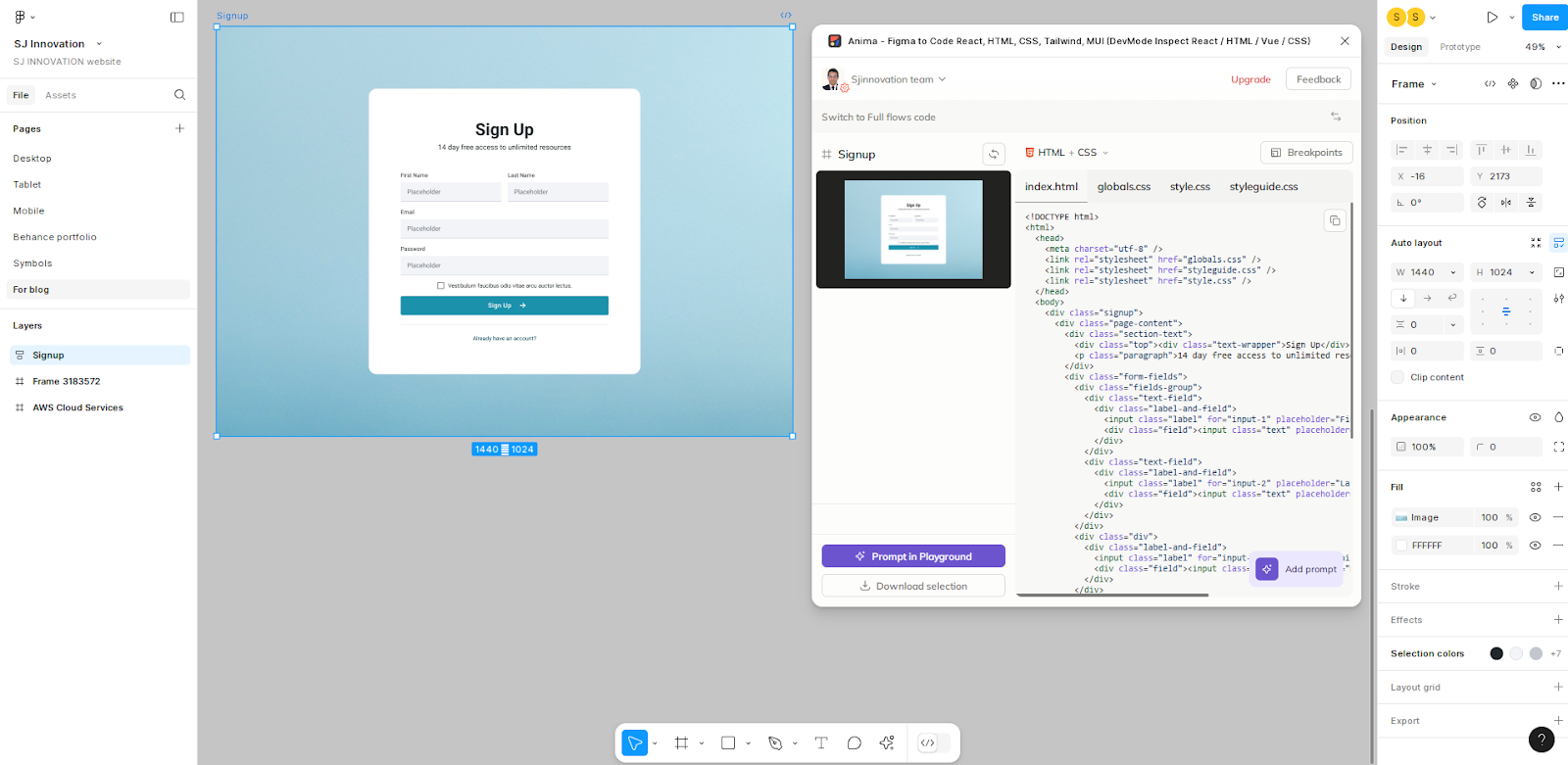Add a Stroke with plus icon

(x=1558, y=586)
